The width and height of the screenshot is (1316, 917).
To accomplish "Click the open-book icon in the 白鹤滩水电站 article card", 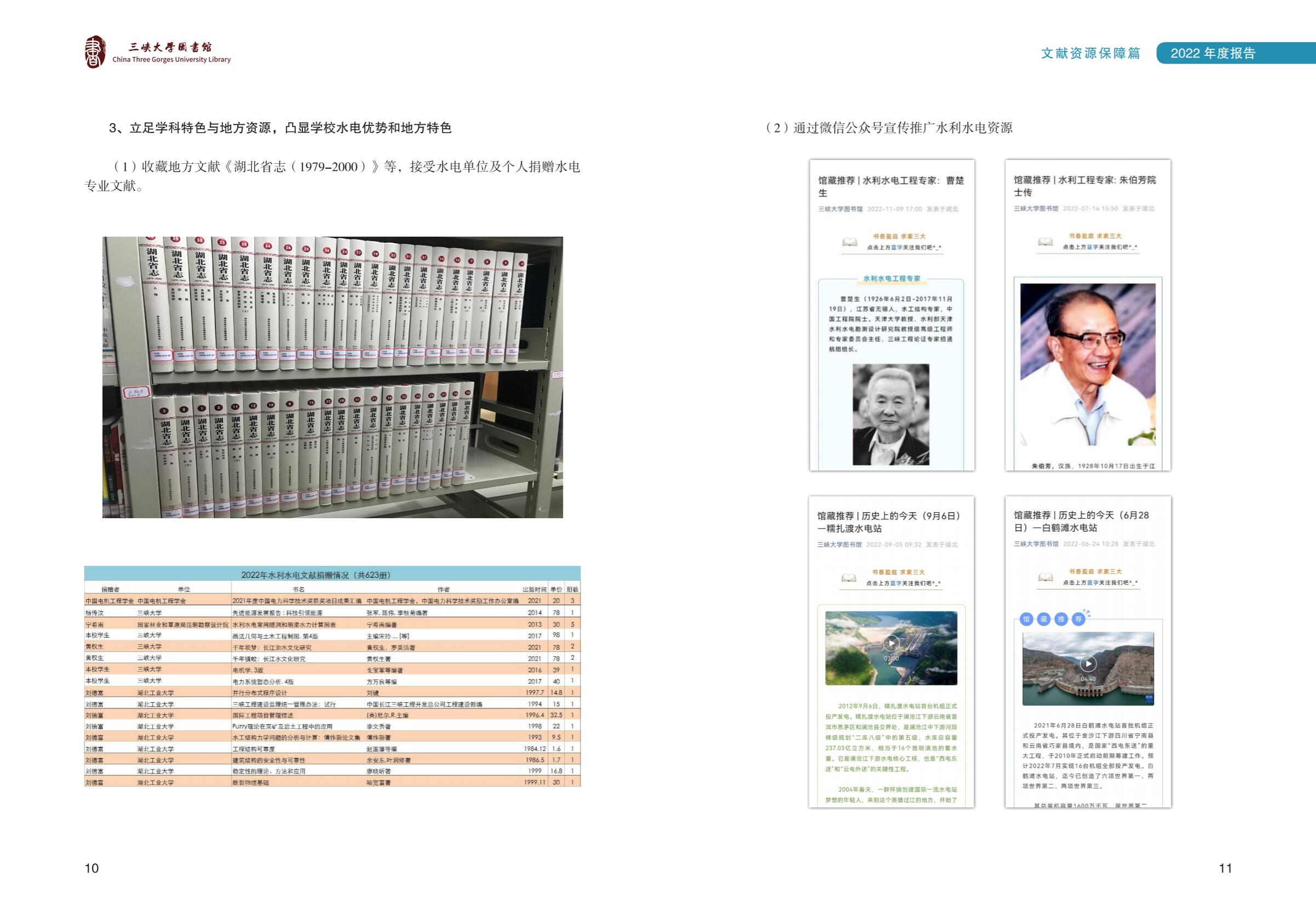I will pyautogui.click(x=1045, y=577).
